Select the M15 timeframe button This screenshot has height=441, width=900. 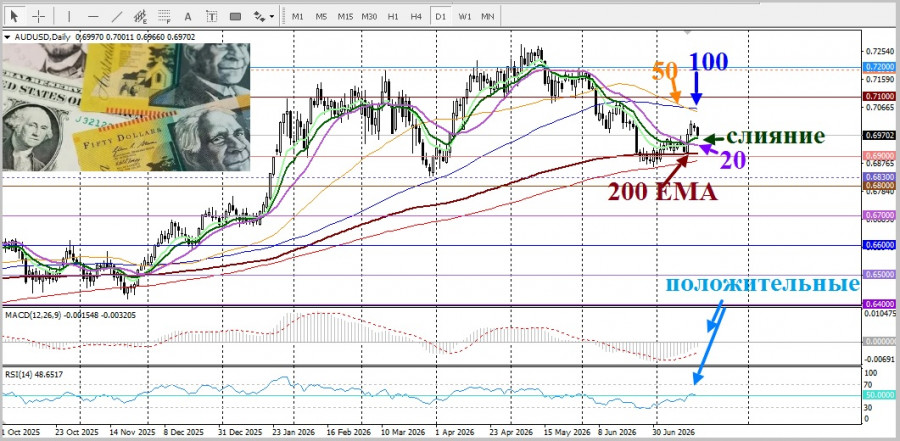coord(345,16)
